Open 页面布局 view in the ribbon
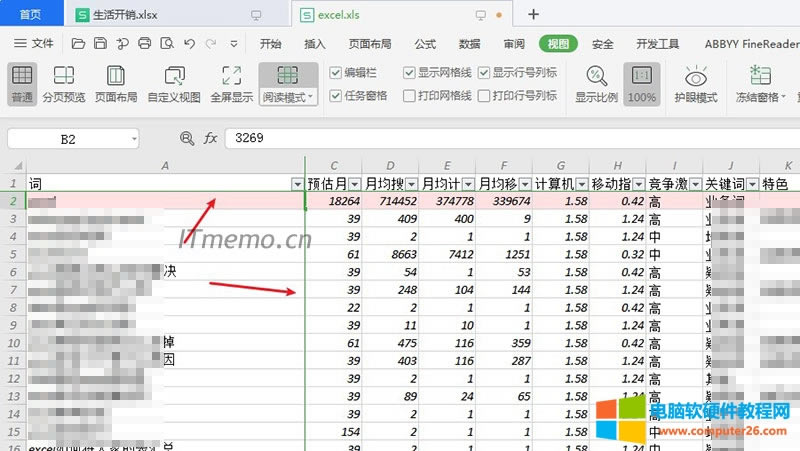The width and height of the screenshot is (800, 451). point(116,84)
